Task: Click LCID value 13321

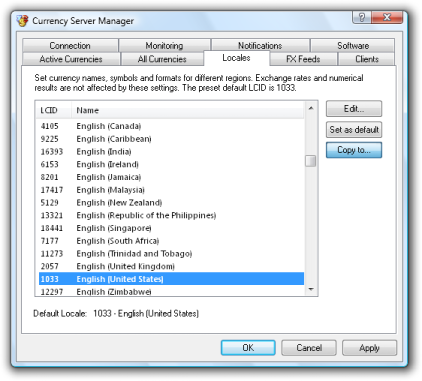Action: [x=52, y=215]
